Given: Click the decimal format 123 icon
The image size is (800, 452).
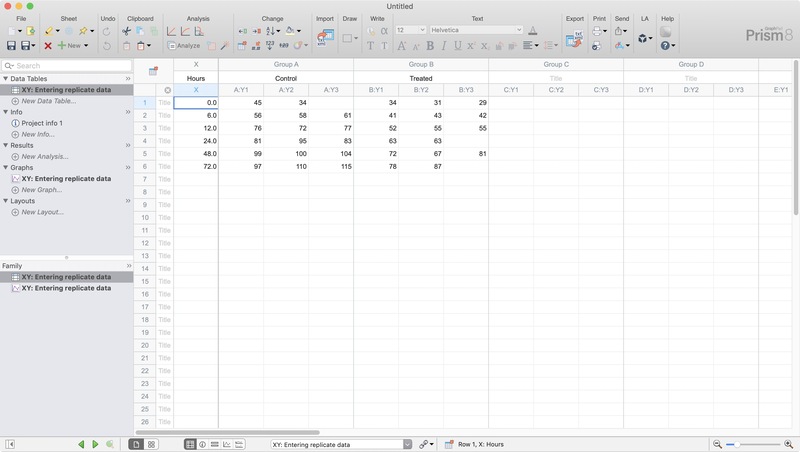Looking at the screenshot, I should coord(270,46).
